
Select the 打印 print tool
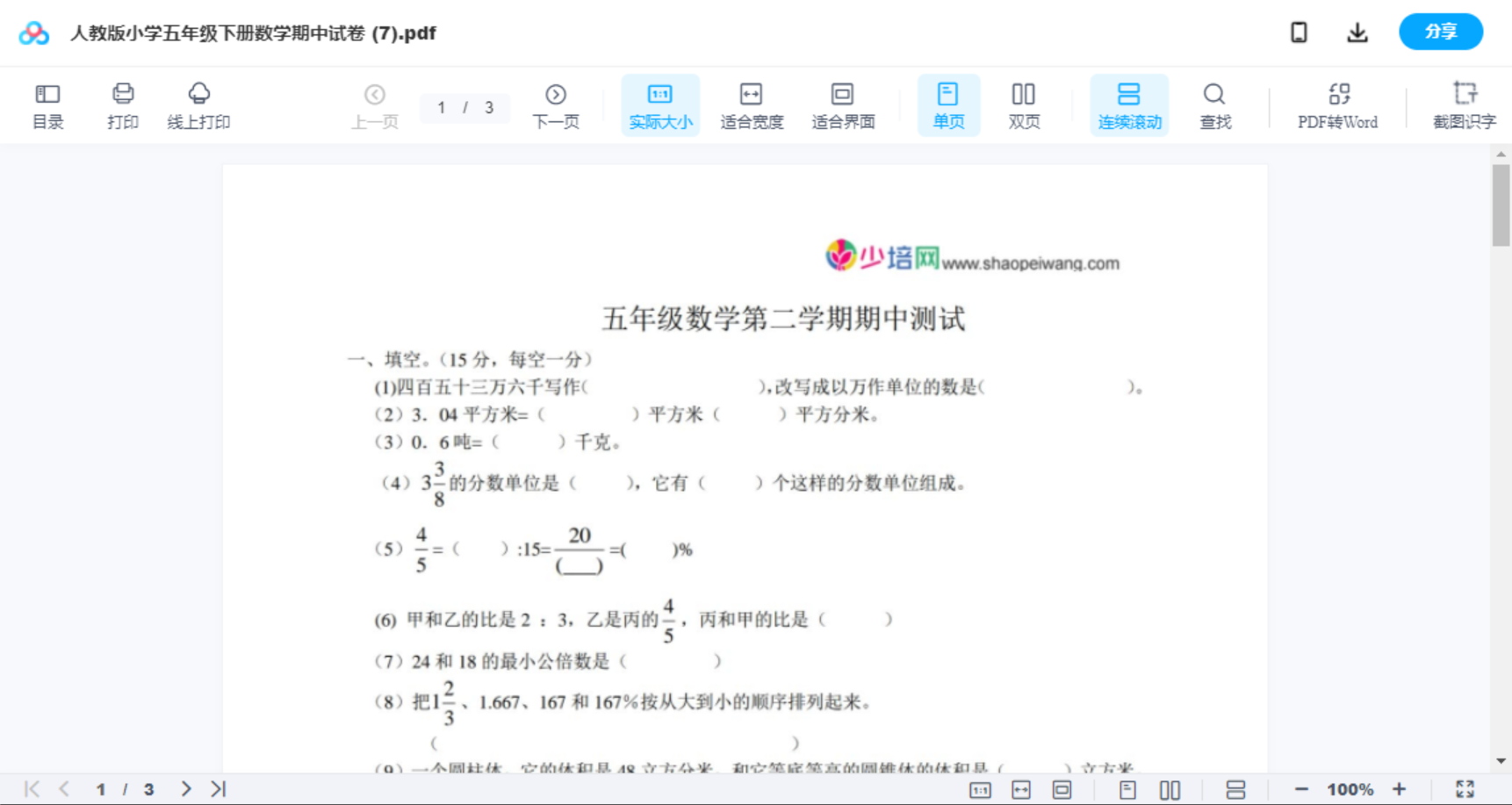point(122,104)
